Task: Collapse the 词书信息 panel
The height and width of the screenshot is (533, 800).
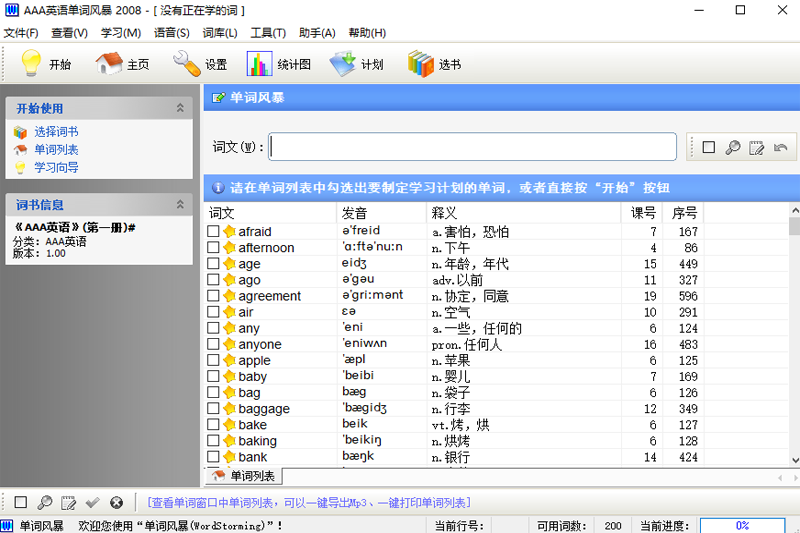Action: coord(180,205)
